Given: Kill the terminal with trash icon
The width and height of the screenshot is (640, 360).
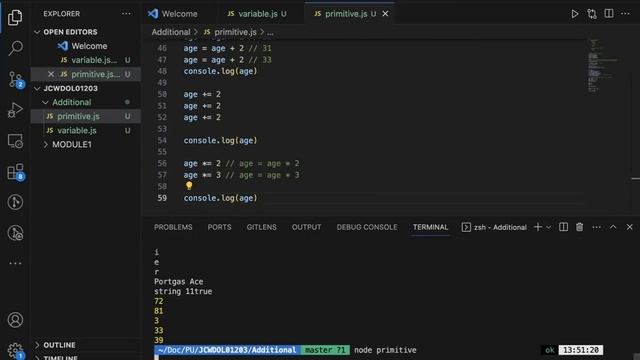Looking at the screenshot, I should [x=579, y=227].
